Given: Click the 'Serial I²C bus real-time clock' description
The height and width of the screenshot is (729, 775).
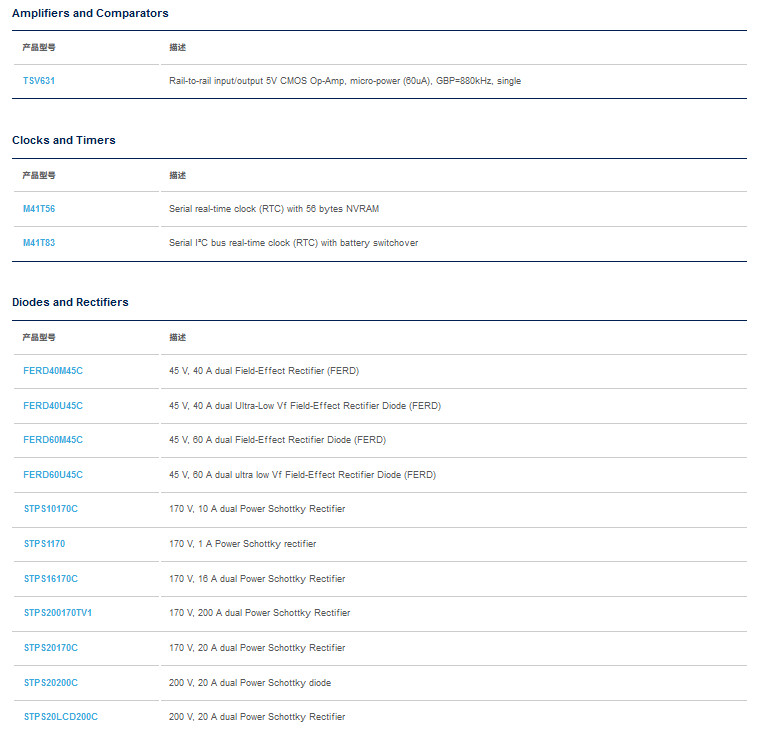Looking at the screenshot, I should (294, 243).
